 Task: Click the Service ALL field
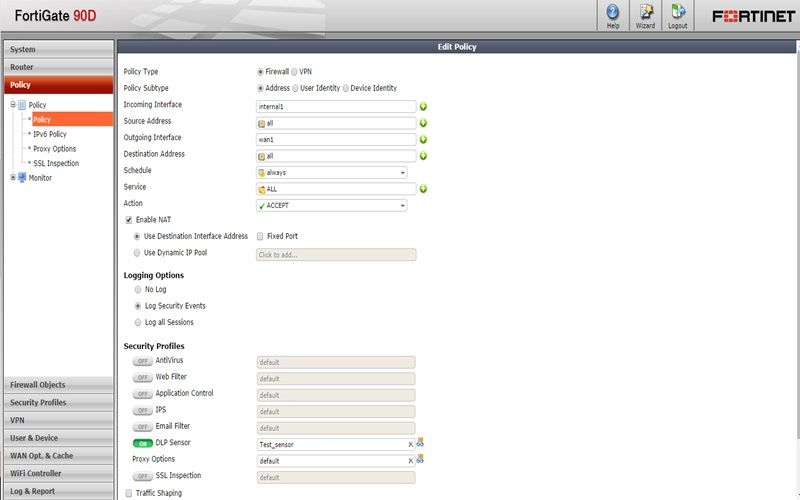pyautogui.click(x=336, y=189)
